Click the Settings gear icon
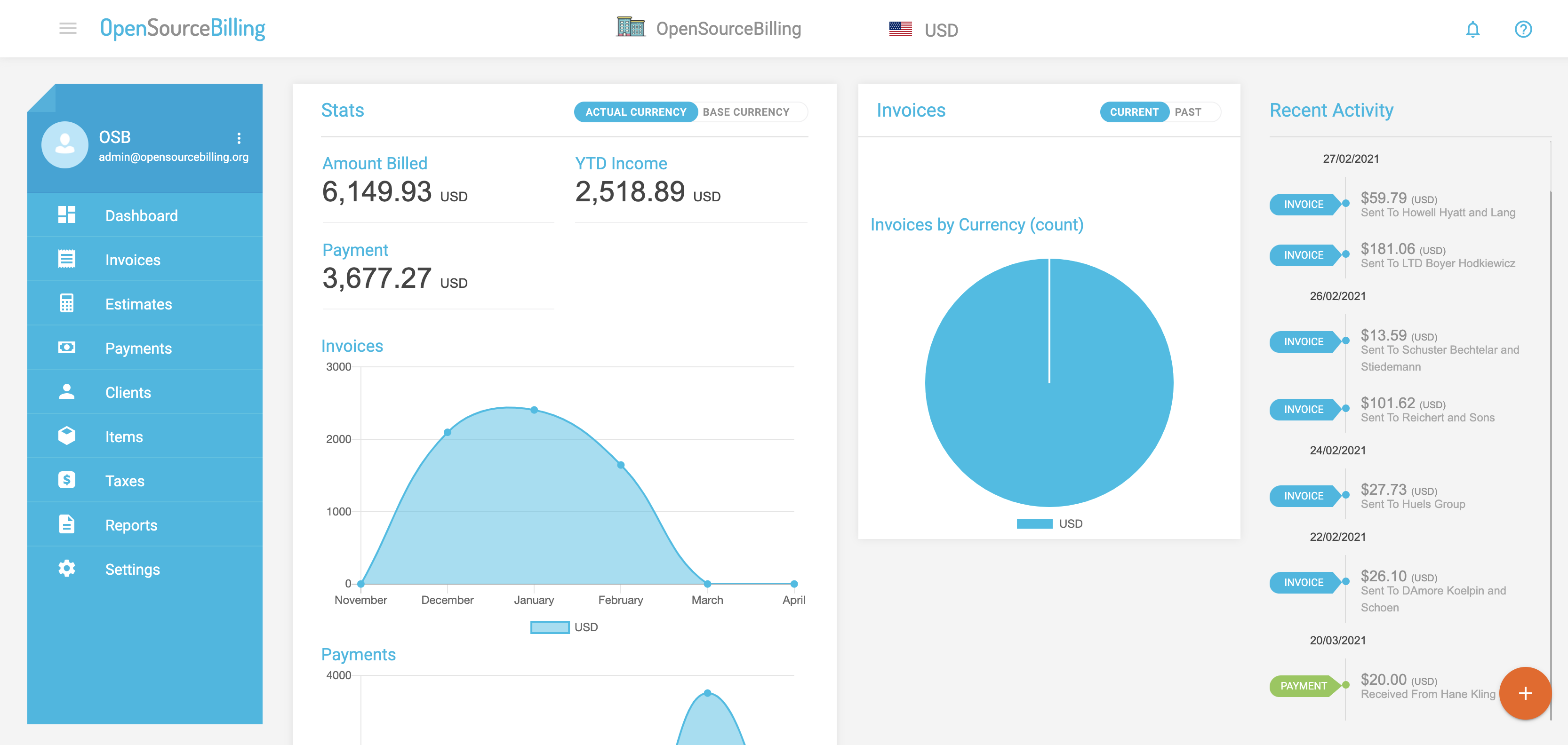The image size is (1568, 745). click(x=67, y=568)
